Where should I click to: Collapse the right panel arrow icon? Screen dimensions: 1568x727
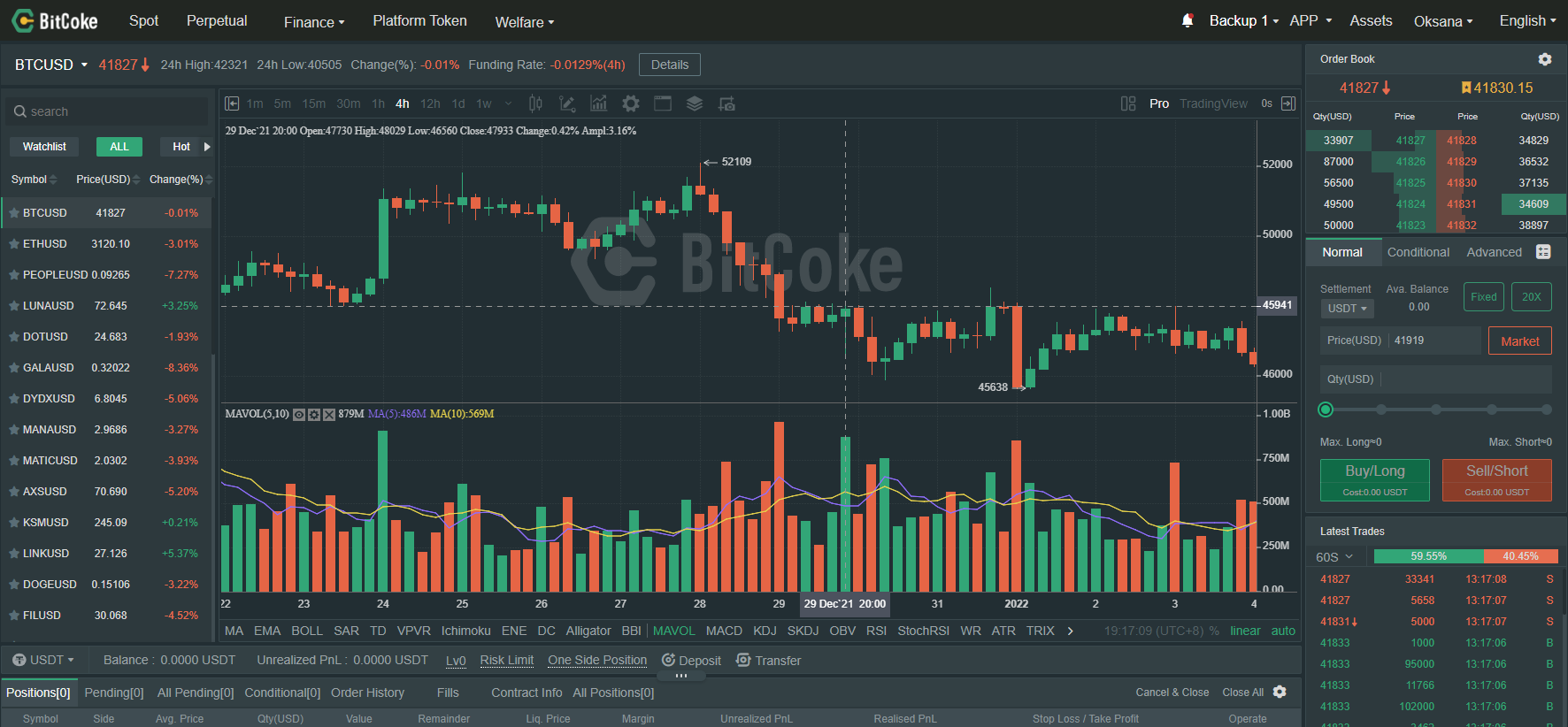pos(1288,103)
